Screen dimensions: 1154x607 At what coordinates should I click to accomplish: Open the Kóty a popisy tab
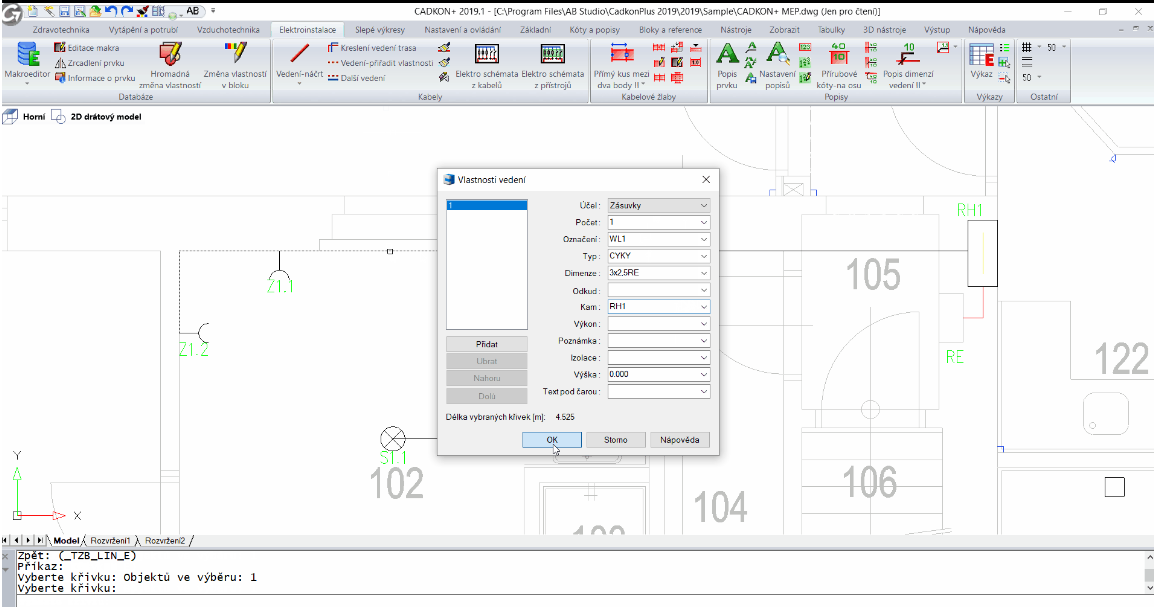pos(595,30)
